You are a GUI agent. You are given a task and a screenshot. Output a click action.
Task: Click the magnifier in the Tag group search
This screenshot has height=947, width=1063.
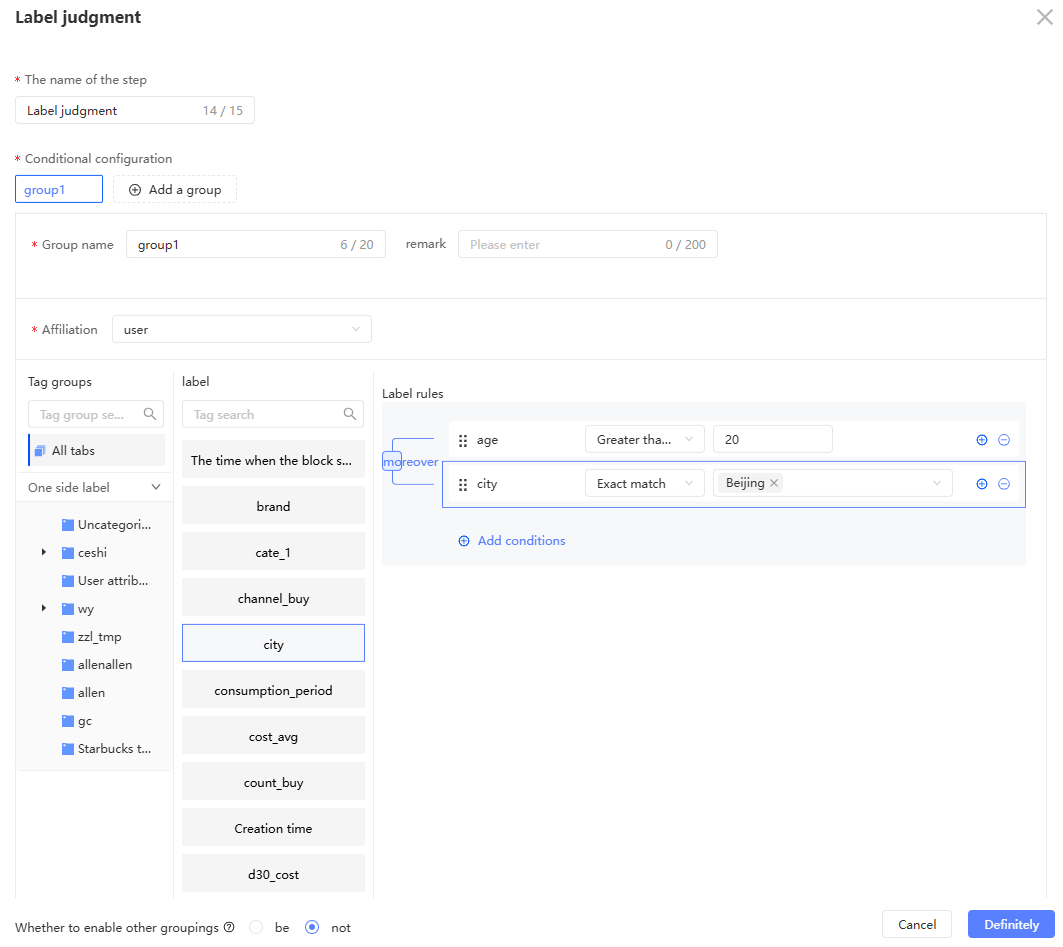click(150, 414)
